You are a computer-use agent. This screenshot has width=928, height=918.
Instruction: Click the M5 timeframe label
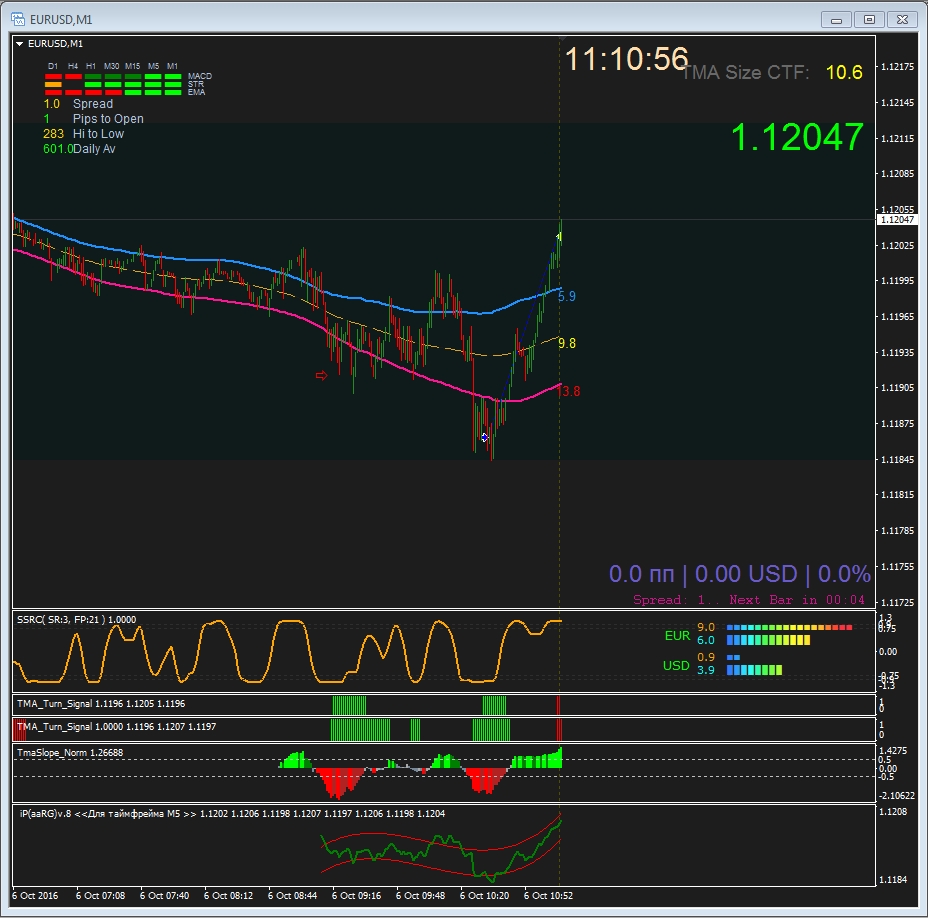coord(153,66)
